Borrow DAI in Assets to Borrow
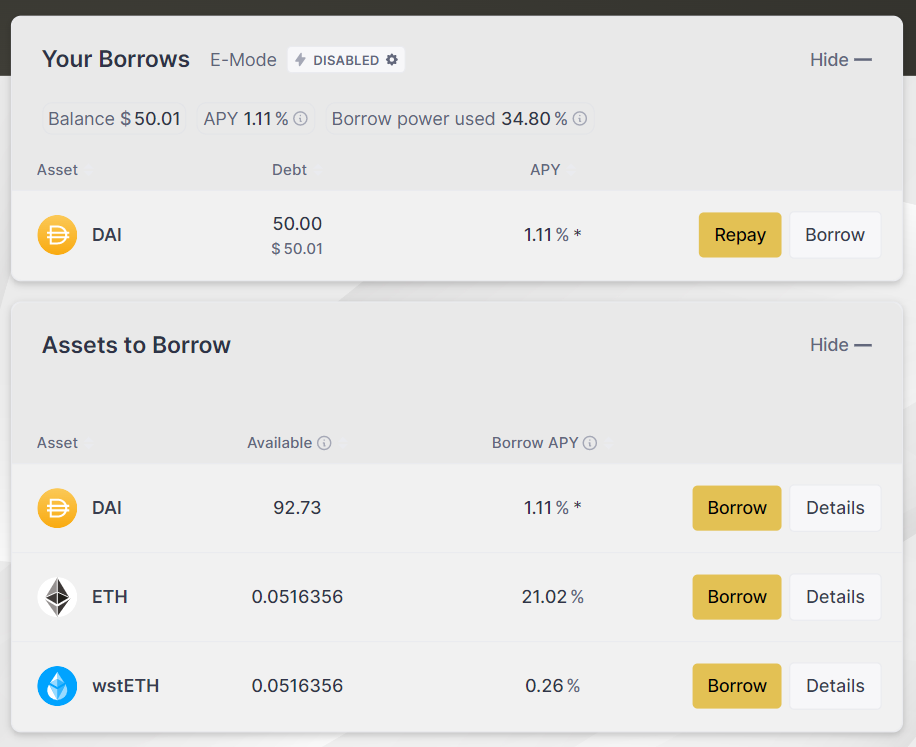Image resolution: width=916 pixels, height=747 pixels. point(737,508)
